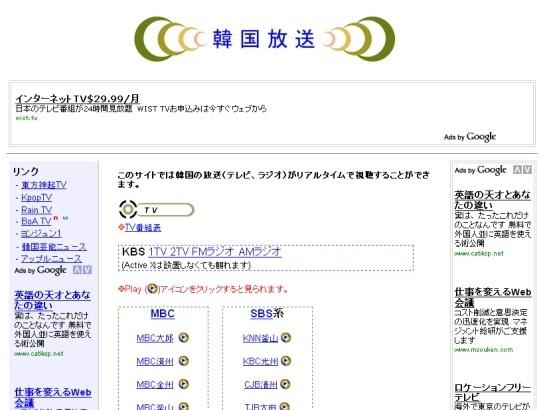
Task: Open インターネットTV$29.99/月 banner ad
Action: tap(78, 99)
